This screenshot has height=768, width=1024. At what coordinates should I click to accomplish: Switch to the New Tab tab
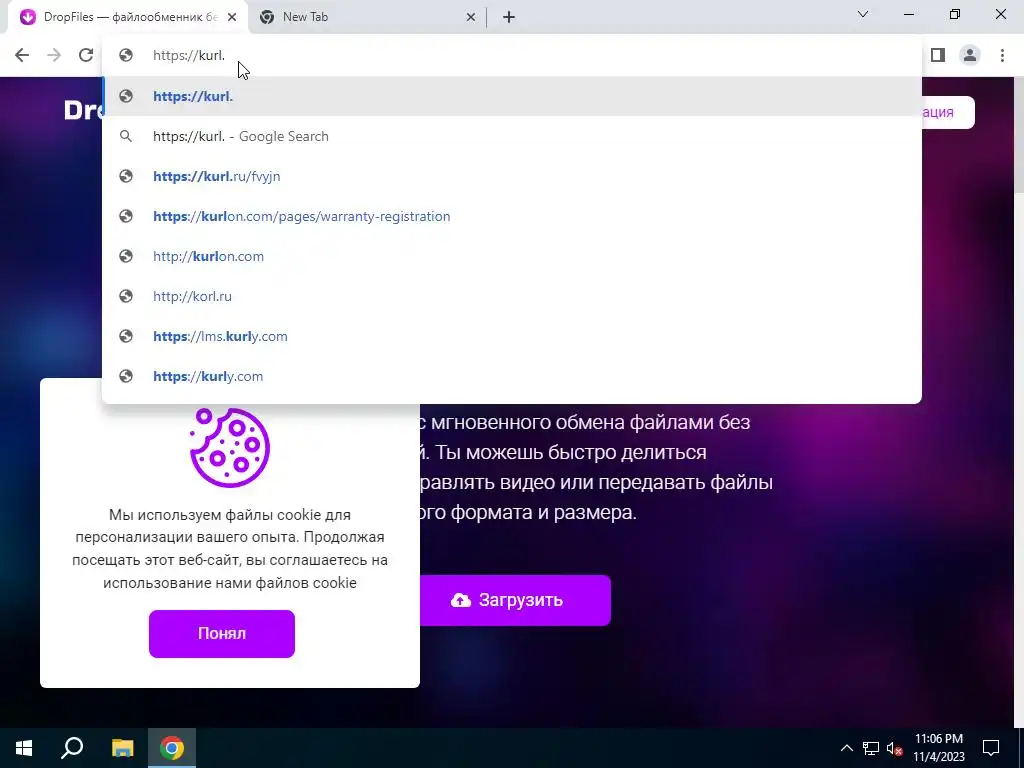pyautogui.click(x=367, y=18)
